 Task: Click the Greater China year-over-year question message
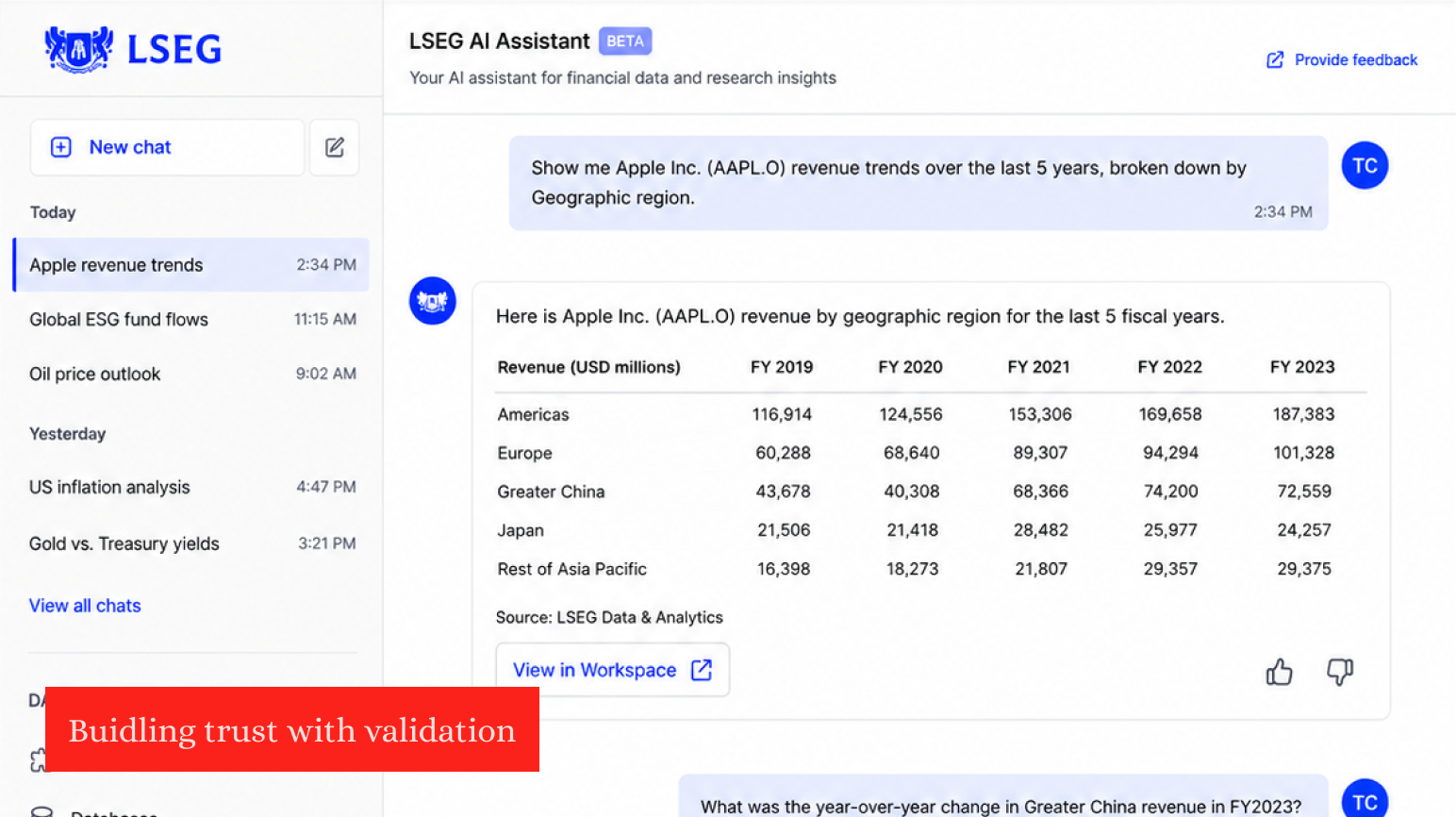click(1002, 796)
